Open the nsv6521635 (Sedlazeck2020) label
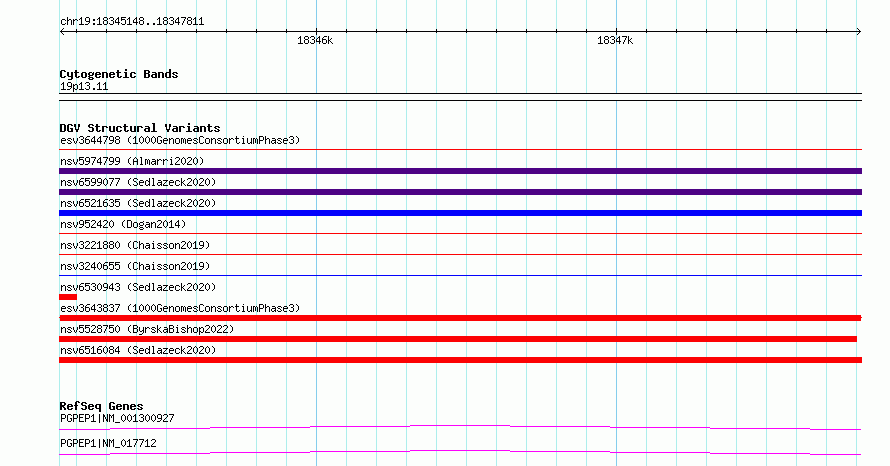Viewport: 890px width, 466px height. tap(138, 203)
